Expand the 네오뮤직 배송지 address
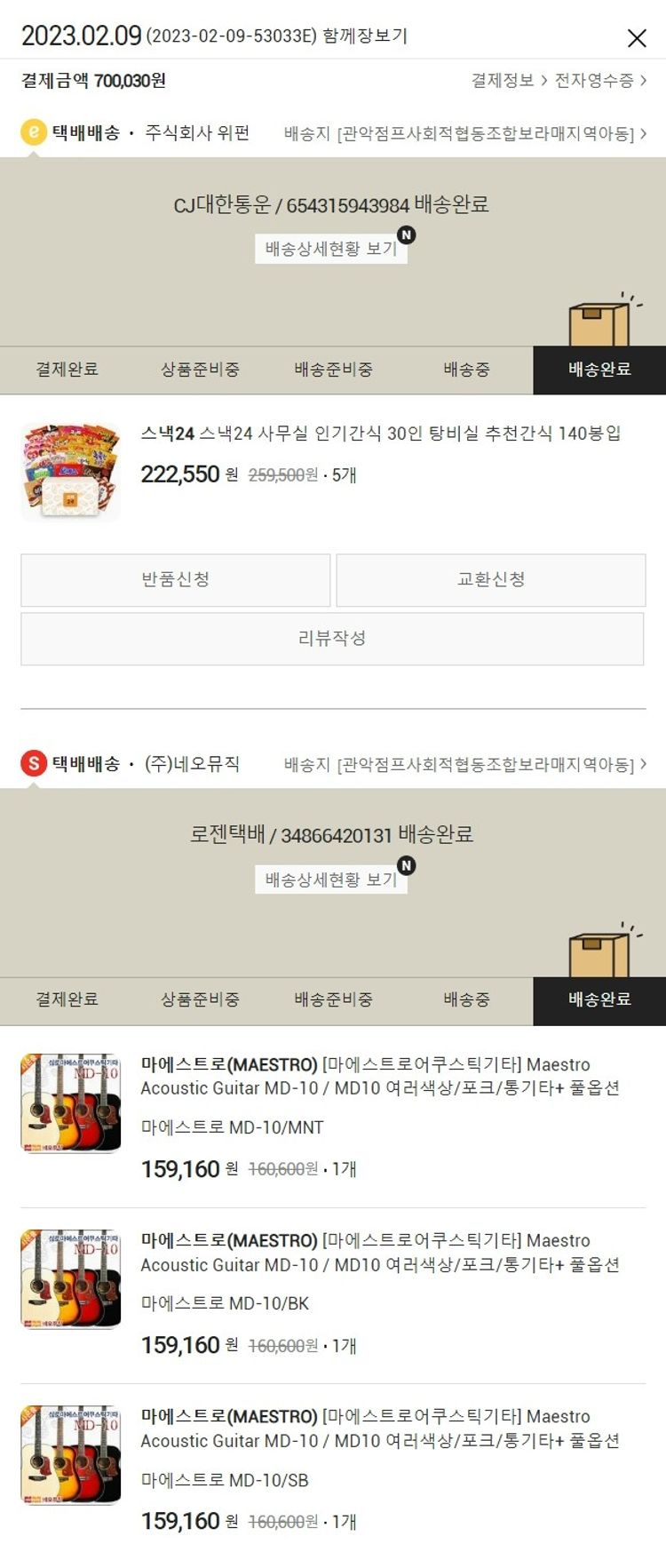 [465, 764]
